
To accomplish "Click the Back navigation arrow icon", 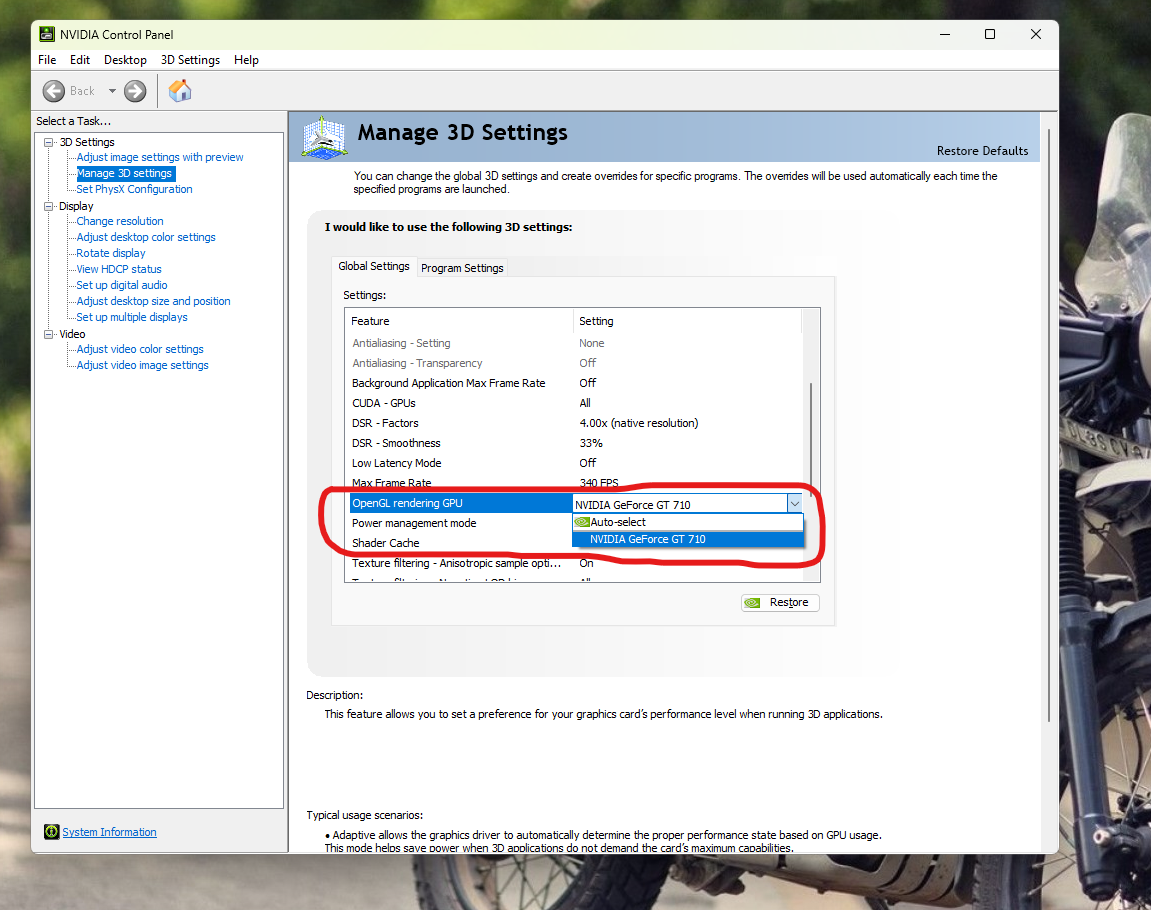I will [x=55, y=90].
